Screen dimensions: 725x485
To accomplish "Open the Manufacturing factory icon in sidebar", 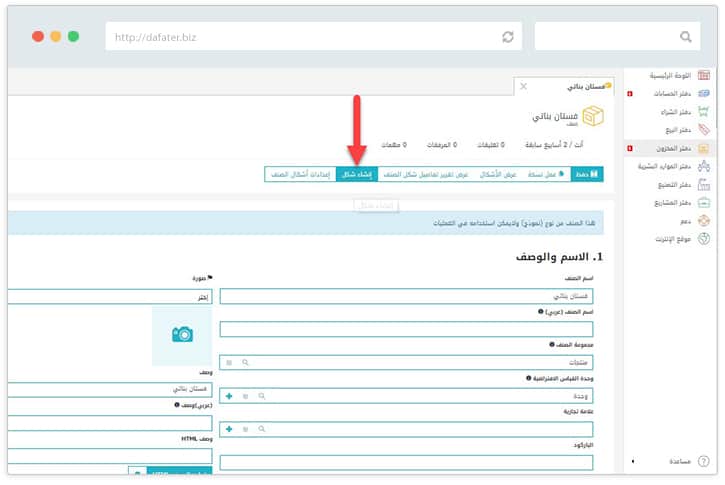I will coord(704,184).
